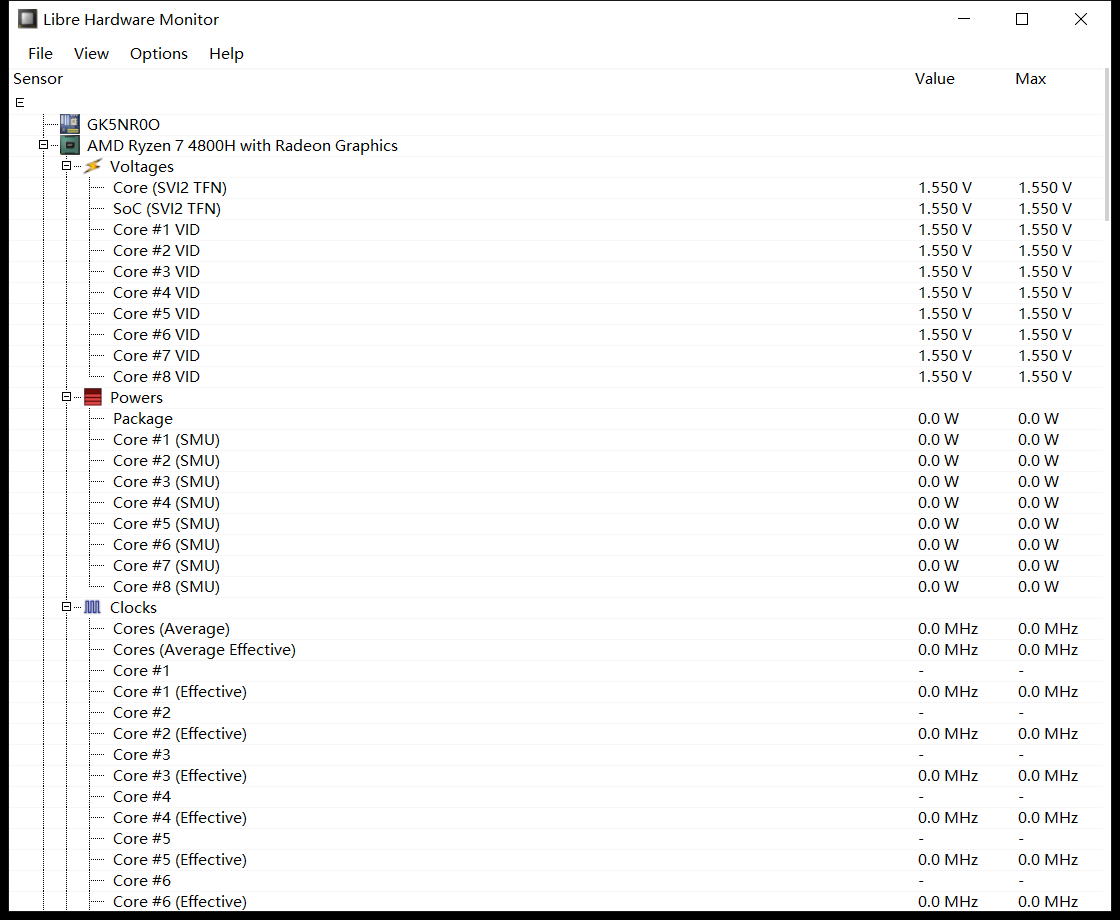The image size is (1120, 920).
Task: Click the vertical scrollbar thumb
Action: (1108, 146)
